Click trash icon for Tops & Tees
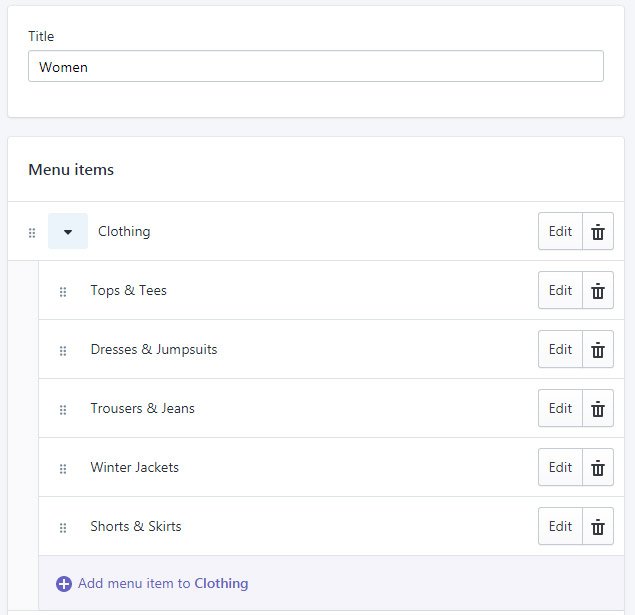Screen dimensions: 635x615 (598, 291)
